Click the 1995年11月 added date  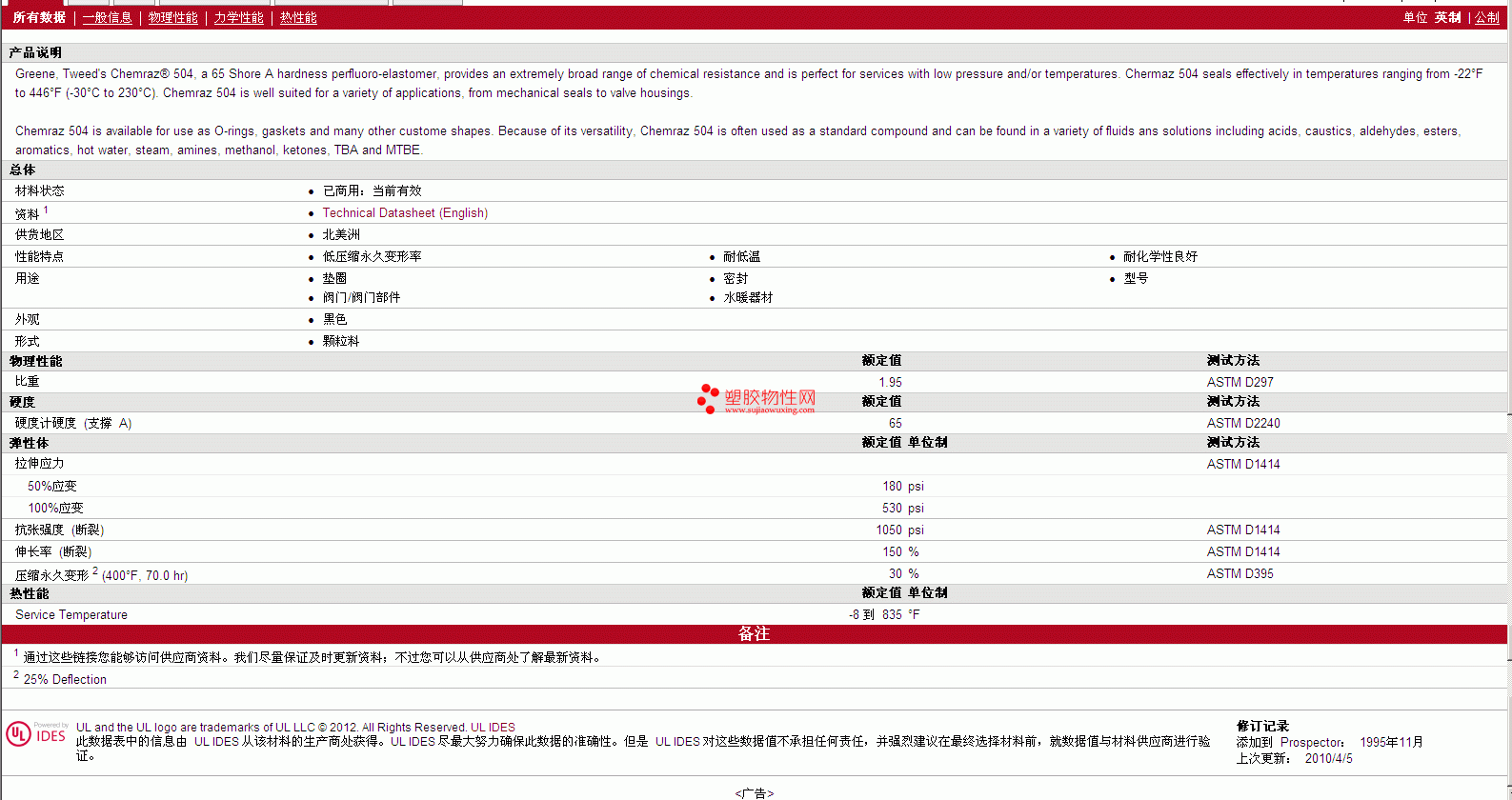click(1391, 742)
